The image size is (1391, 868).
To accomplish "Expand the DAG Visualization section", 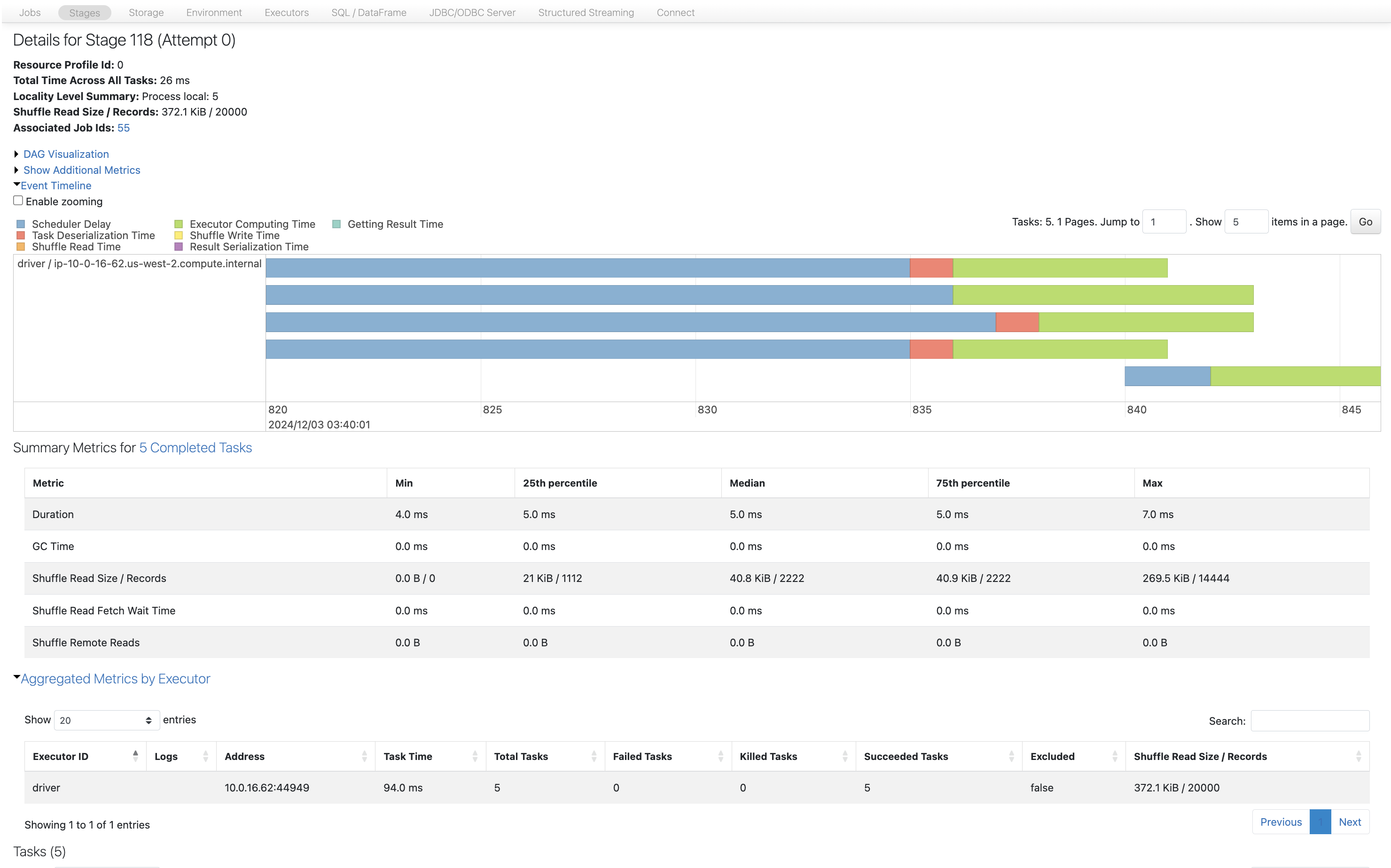I will coord(65,154).
